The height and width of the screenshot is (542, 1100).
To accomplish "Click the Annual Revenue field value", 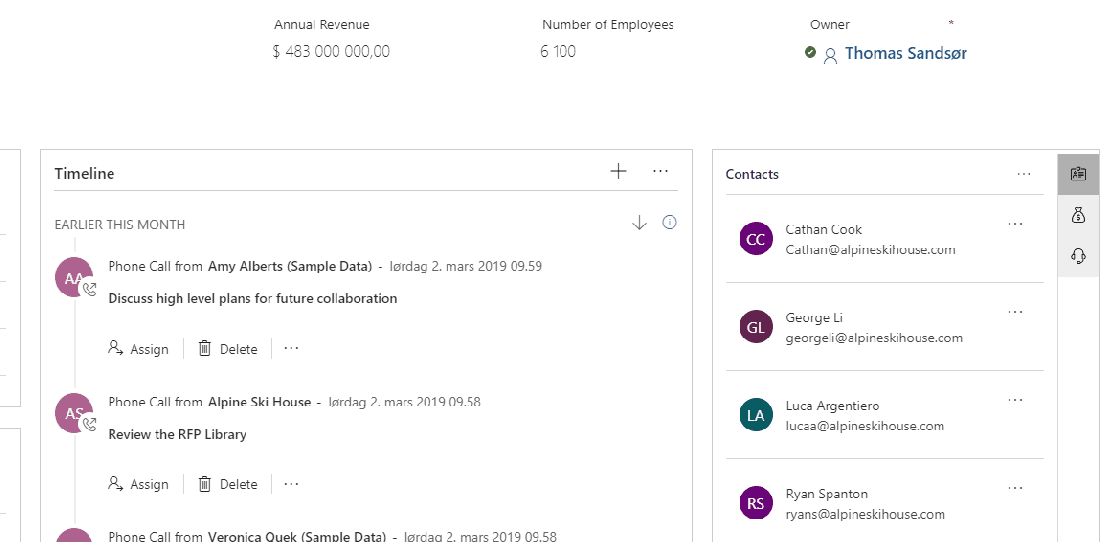I will (331, 52).
